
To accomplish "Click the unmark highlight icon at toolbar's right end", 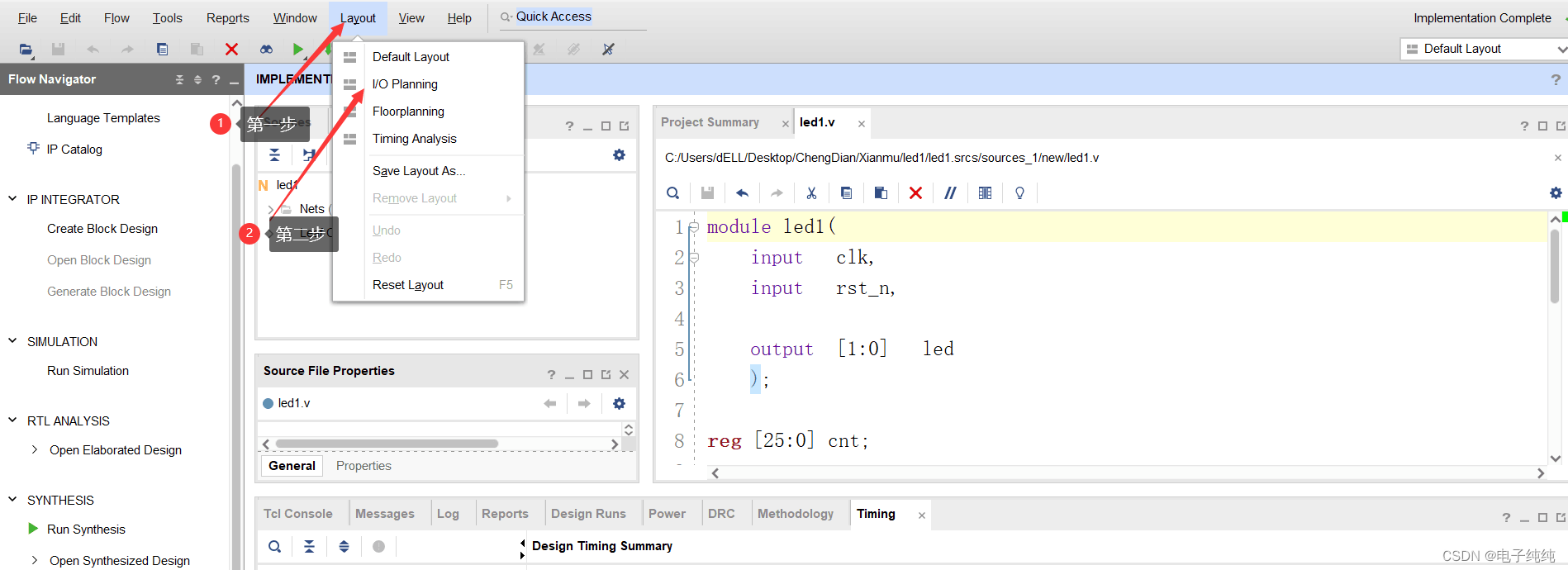I will coord(608,50).
